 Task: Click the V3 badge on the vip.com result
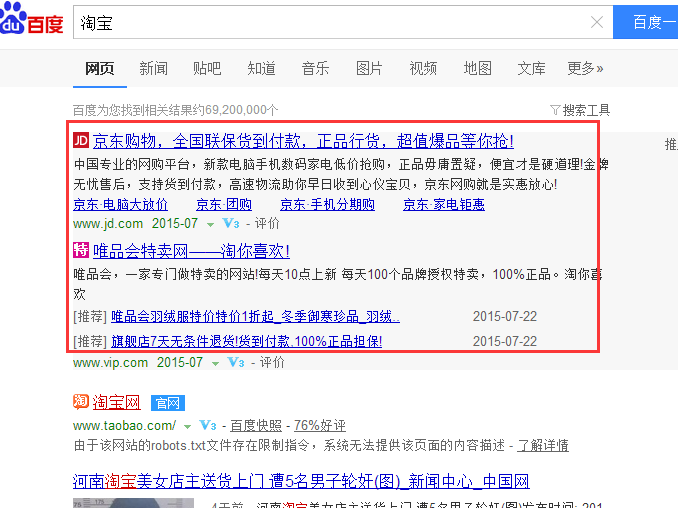click(x=236, y=362)
